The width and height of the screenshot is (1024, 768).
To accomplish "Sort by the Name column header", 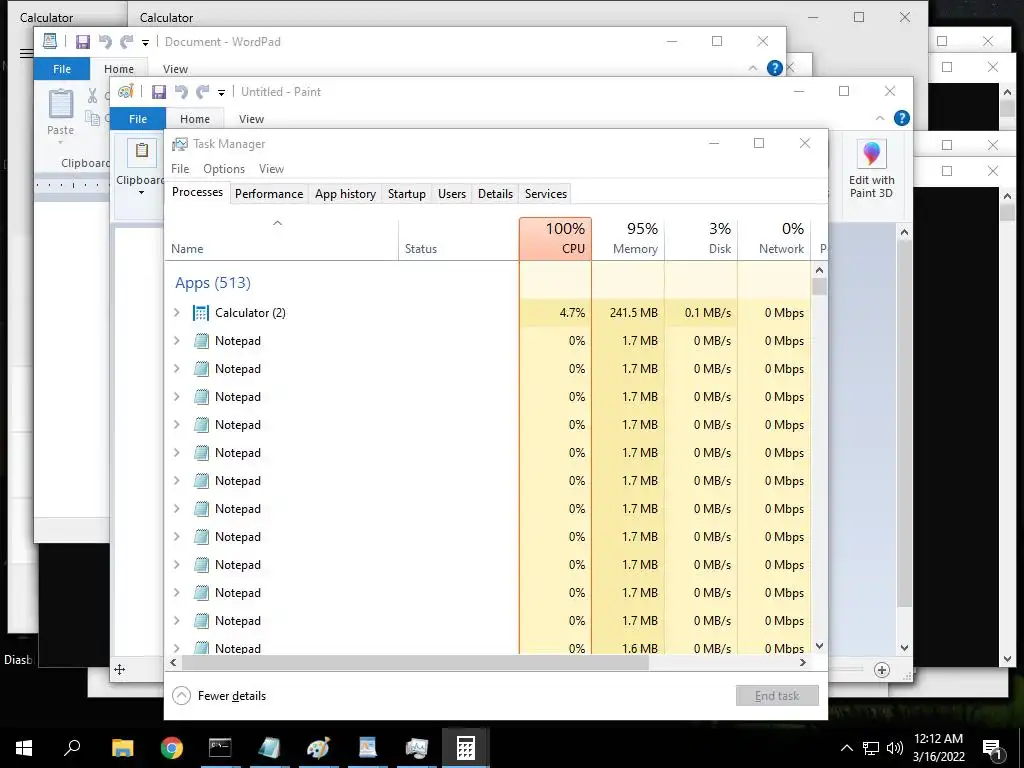I will [281, 239].
